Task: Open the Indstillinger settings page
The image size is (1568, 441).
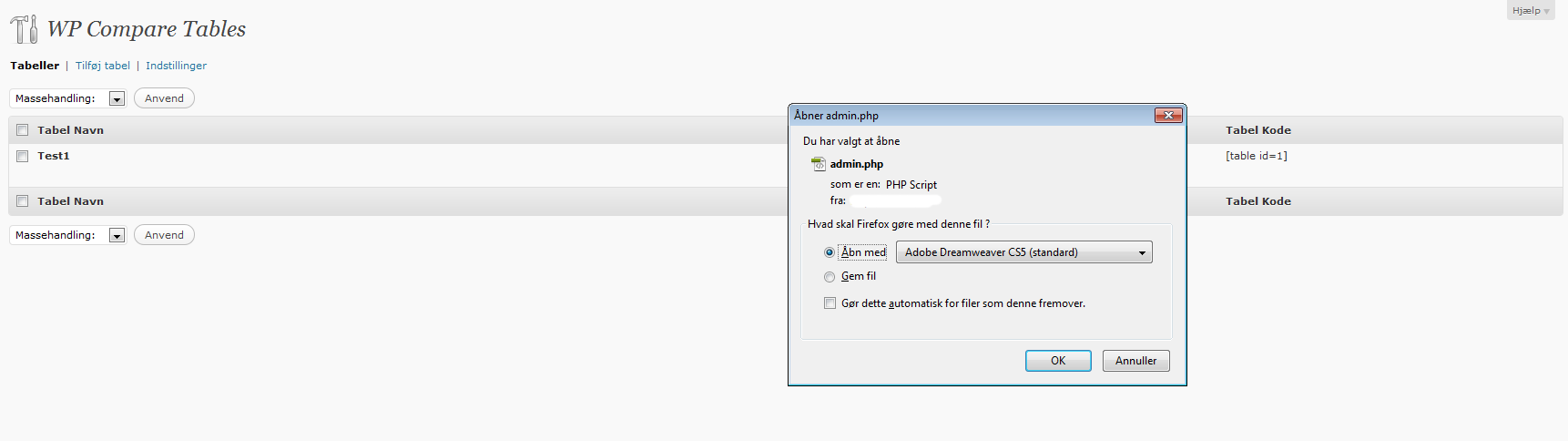Action: (176, 66)
